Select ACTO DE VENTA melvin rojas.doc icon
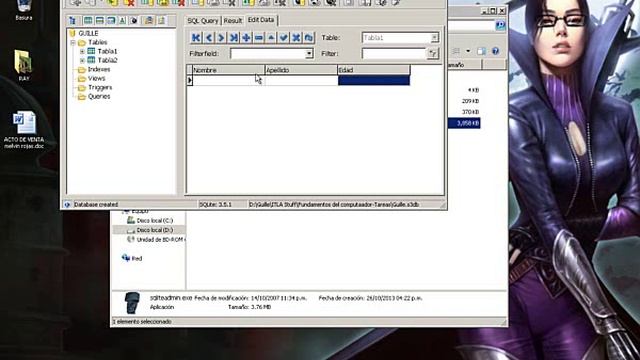 pos(24,130)
